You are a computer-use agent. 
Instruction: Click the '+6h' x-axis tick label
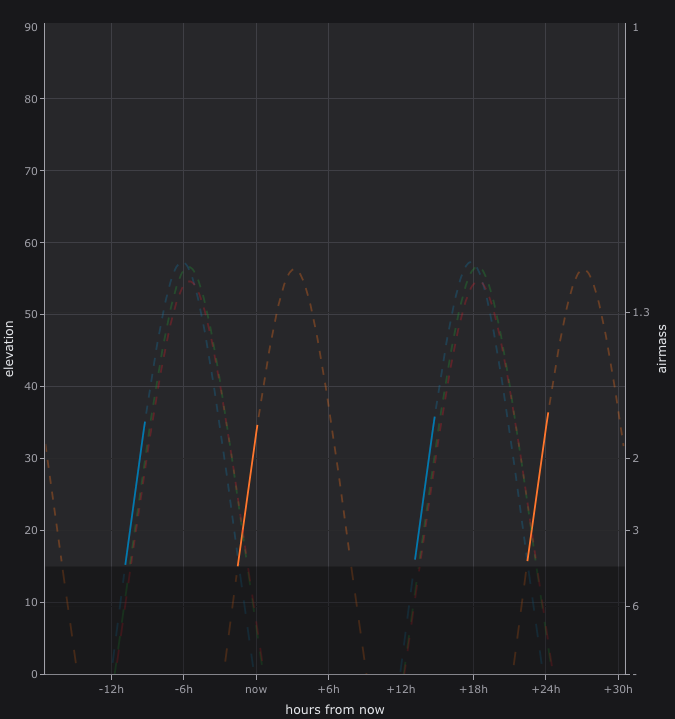pyautogui.click(x=328, y=689)
